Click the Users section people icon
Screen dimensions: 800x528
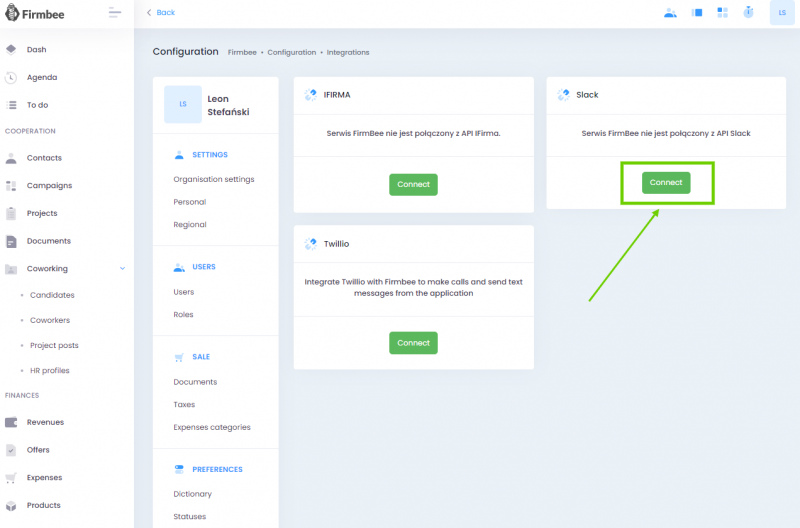[179, 267]
